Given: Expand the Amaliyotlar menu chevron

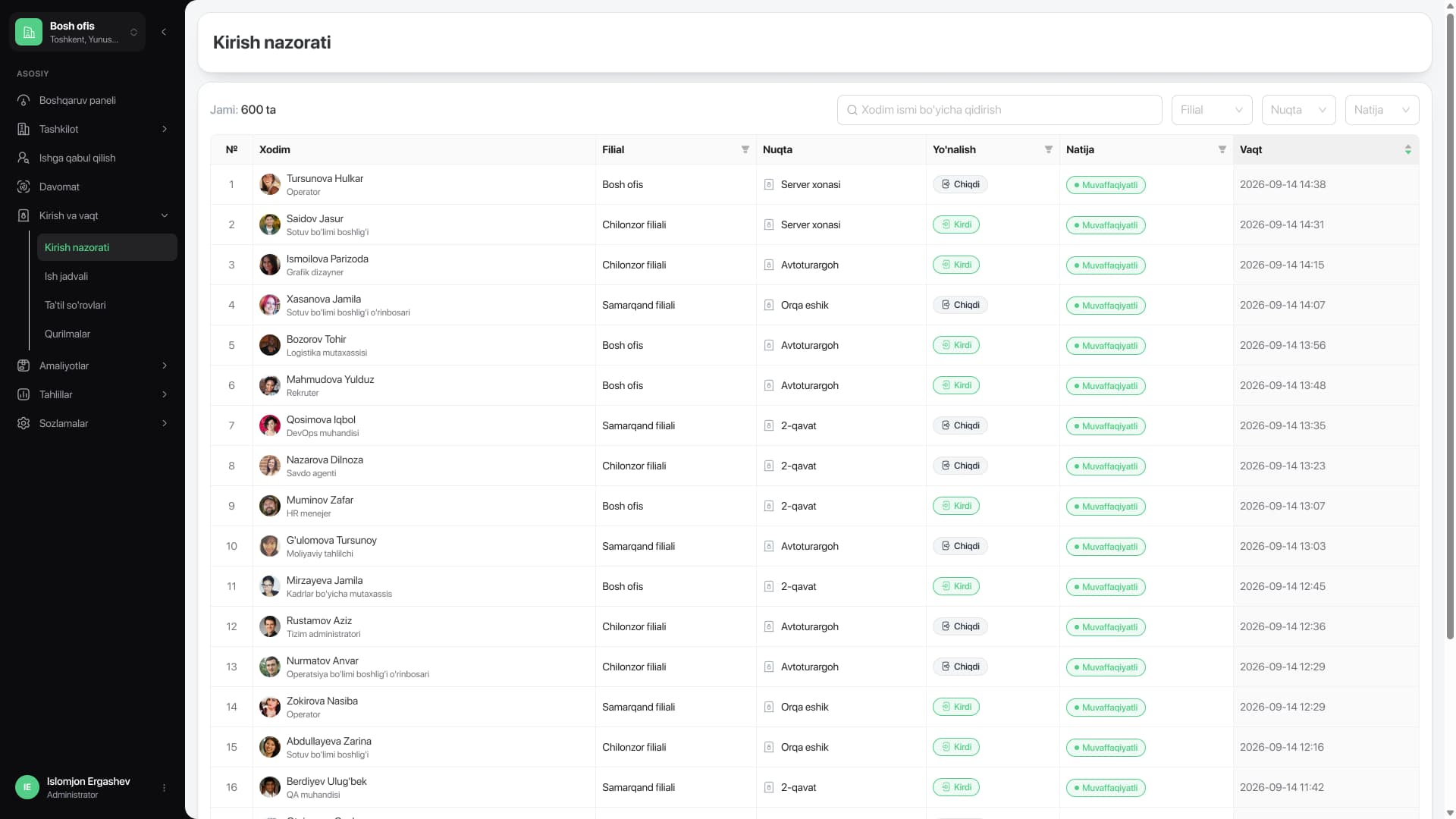Looking at the screenshot, I should [165, 366].
